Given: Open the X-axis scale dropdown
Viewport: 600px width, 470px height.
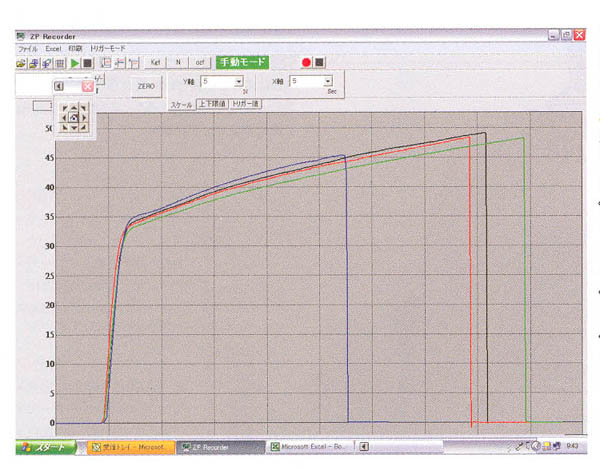Looking at the screenshot, I should pyautogui.click(x=327, y=80).
